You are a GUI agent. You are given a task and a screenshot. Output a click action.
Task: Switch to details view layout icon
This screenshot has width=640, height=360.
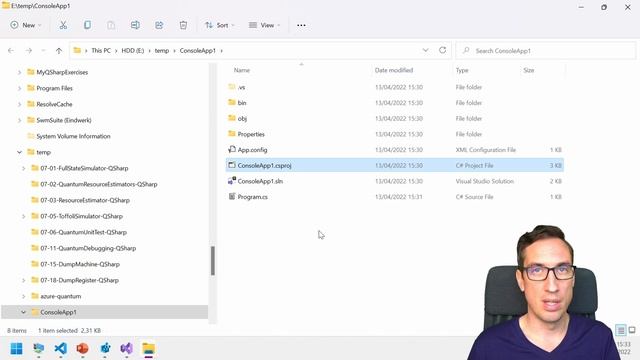tap(621, 330)
